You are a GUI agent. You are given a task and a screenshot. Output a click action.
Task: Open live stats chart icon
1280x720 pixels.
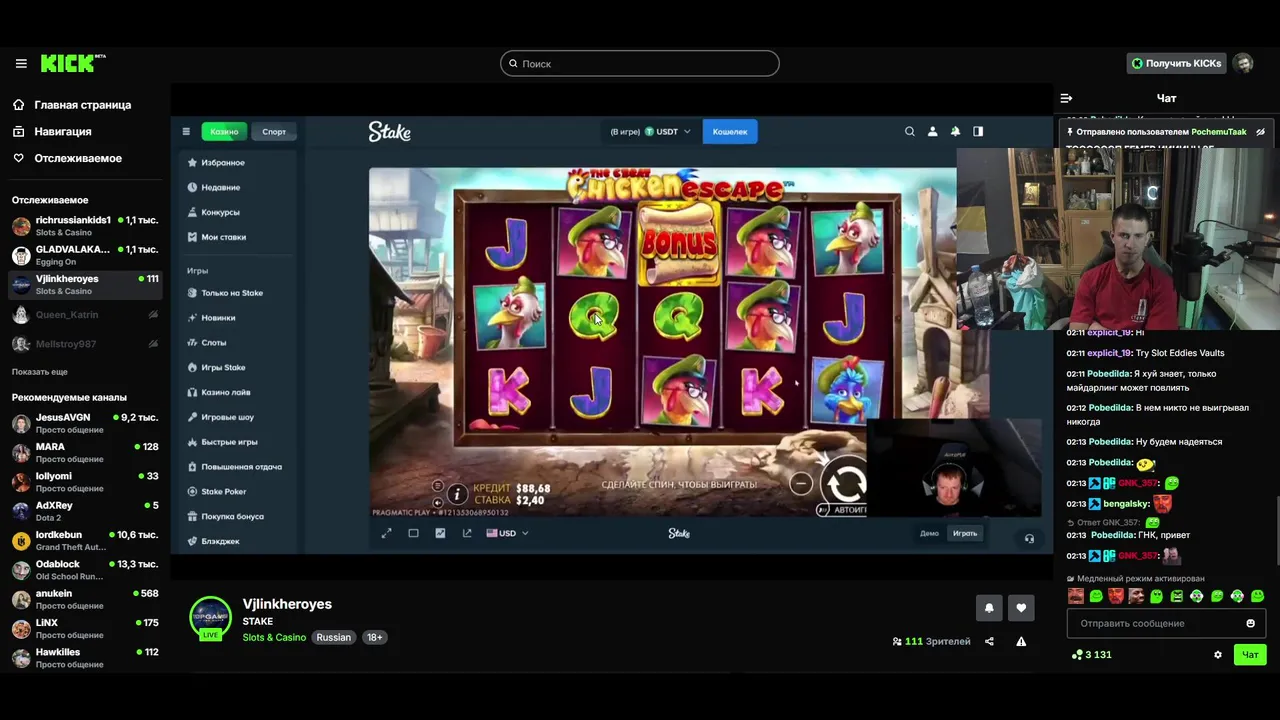[440, 533]
